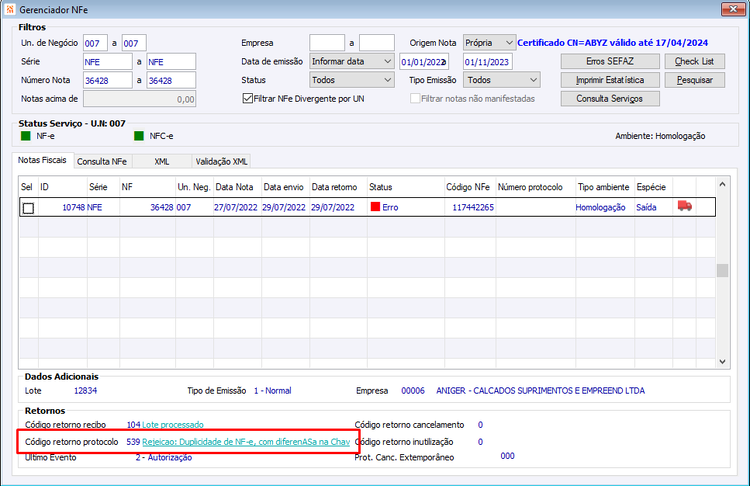This screenshot has height=486, width=750.
Task: Open the Status dropdown set to Todos
Action: (352, 80)
